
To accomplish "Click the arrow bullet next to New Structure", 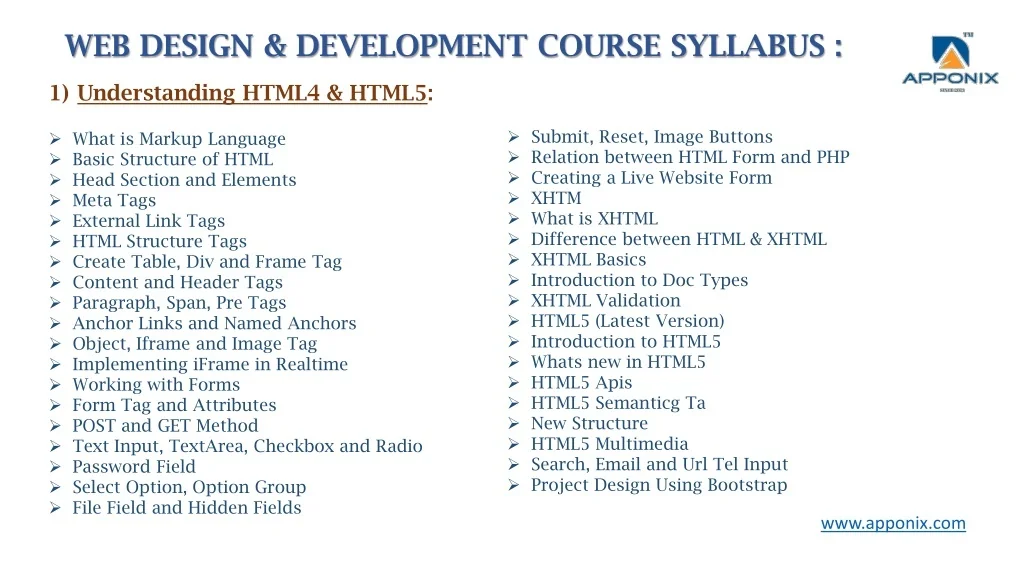I will pyautogui.click(x=512, y=424).
